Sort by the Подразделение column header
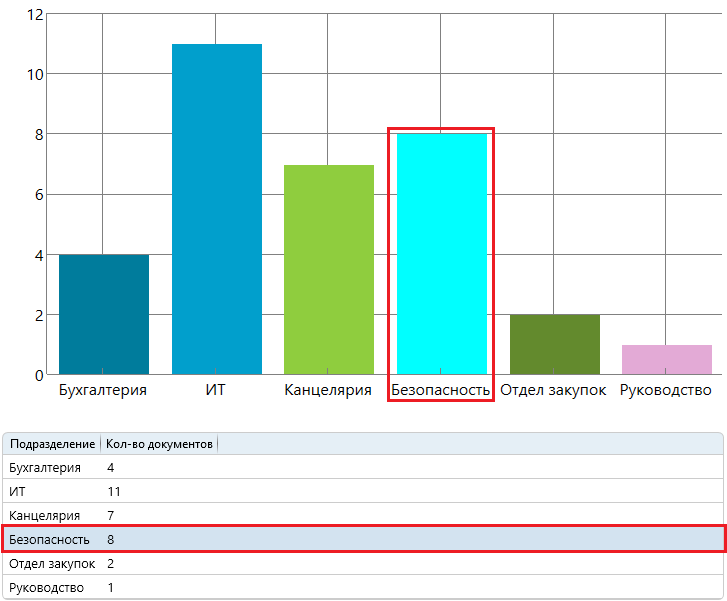This screenshot has width=727, height=601. point(51,444)
